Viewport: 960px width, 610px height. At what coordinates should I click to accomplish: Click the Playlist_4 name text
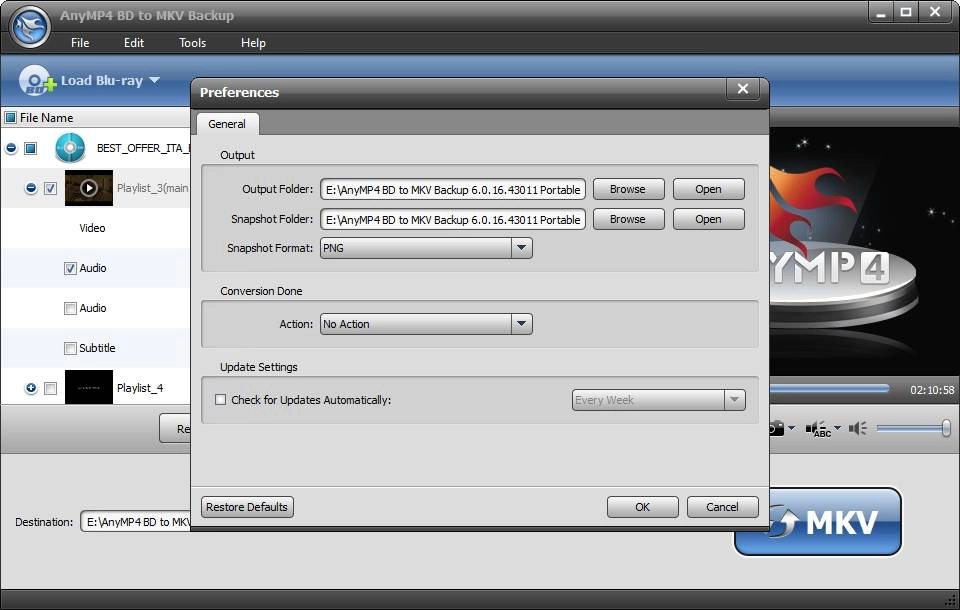[140, 388]
